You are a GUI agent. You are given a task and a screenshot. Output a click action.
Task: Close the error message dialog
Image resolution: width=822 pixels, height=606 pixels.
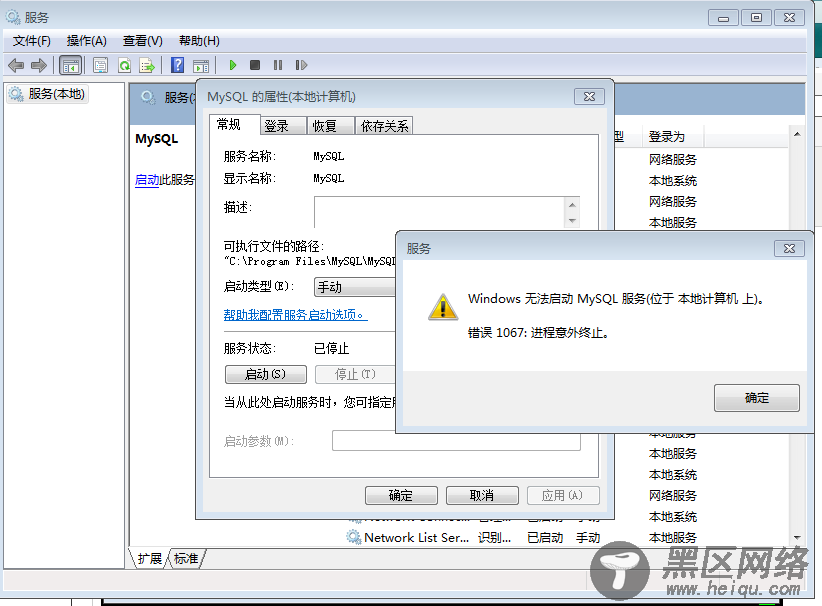tap(789, 248)
